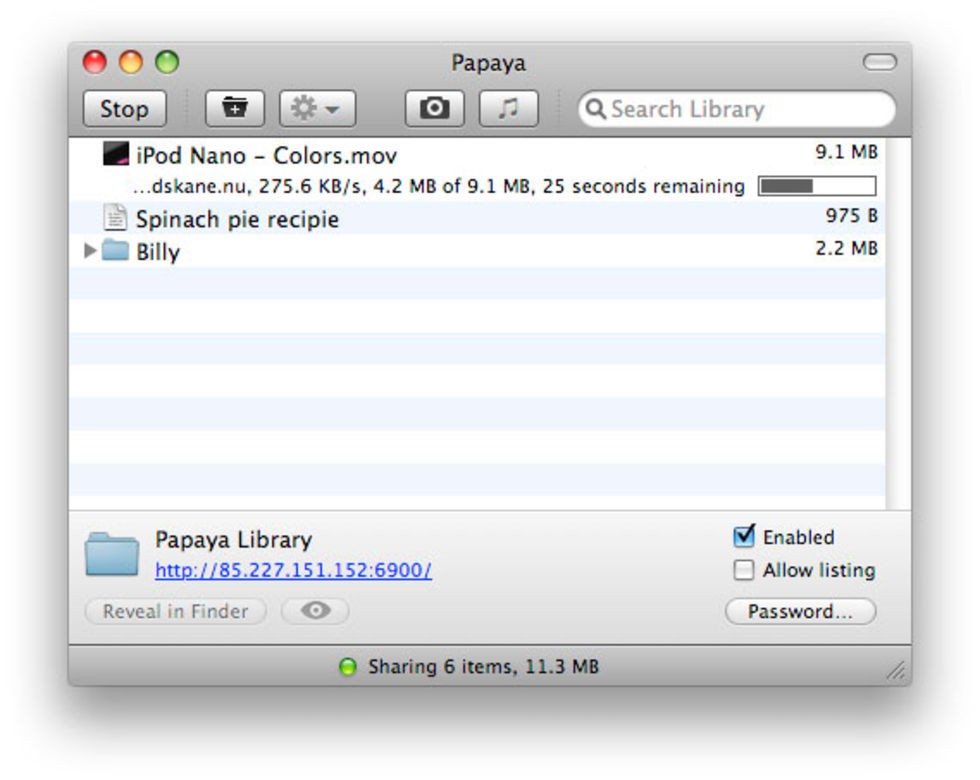Image resolution: width=980 pixels, height=780 pixels.
Task: Open the Password… dialog button
Action: (800, 611)
